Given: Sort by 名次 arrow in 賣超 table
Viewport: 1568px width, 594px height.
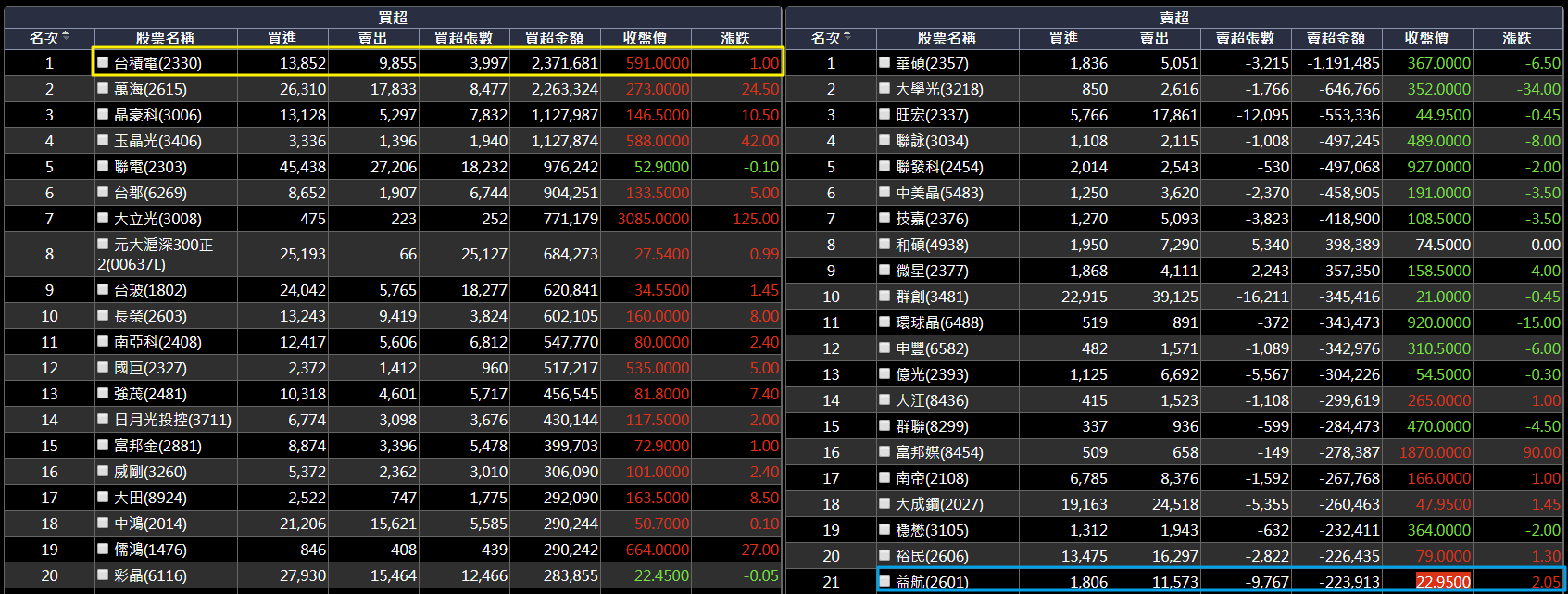Looking at the screenshot, I should (x=847, y=37).
